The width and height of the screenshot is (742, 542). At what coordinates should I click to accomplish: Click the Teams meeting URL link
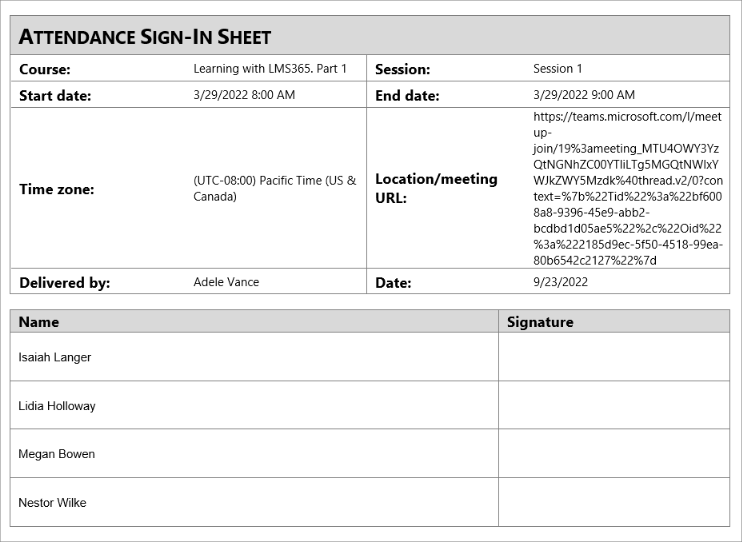629,188
